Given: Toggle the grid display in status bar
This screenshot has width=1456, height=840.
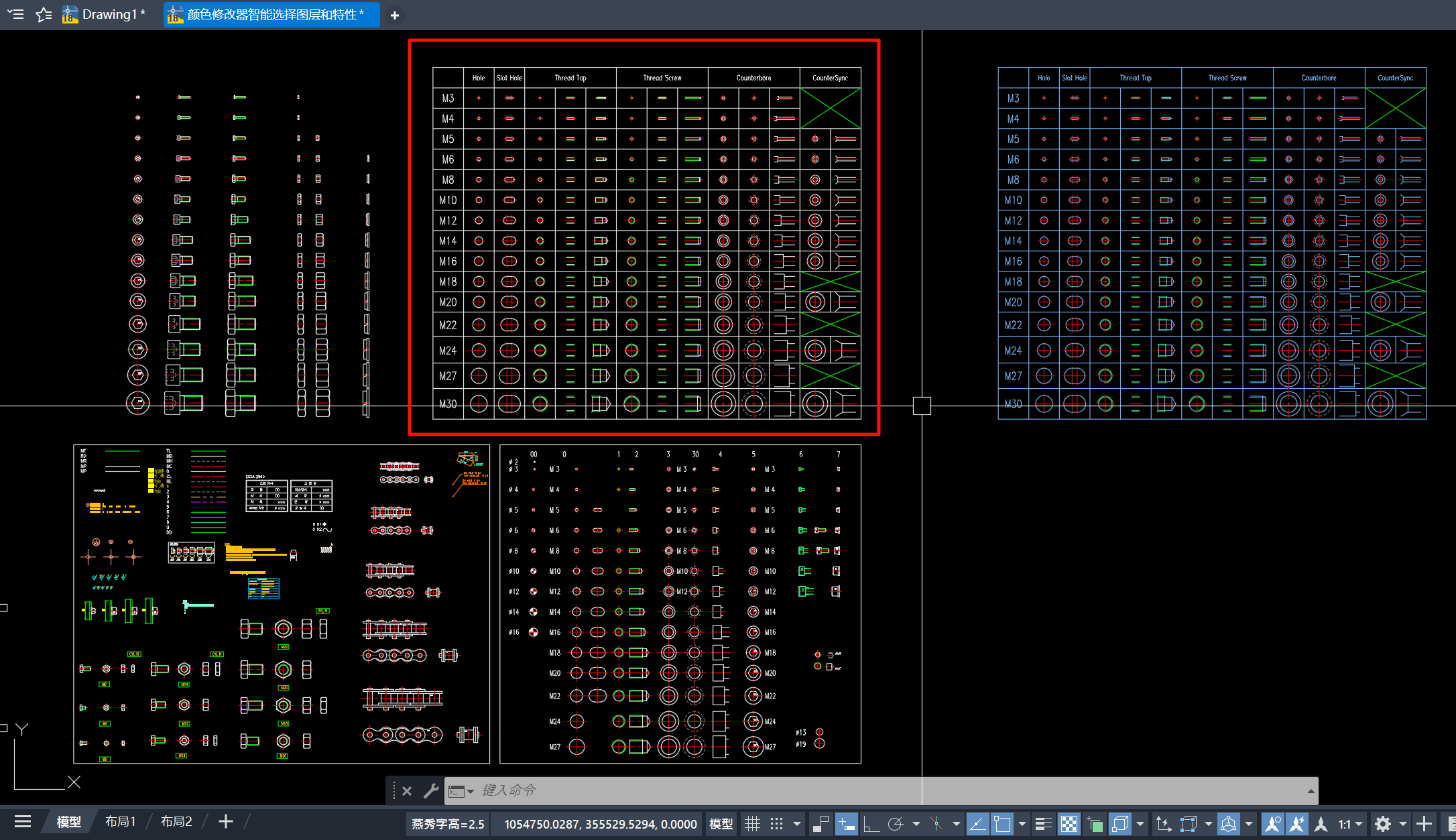Looking at the screenshot, I should [x=753, y=824].
